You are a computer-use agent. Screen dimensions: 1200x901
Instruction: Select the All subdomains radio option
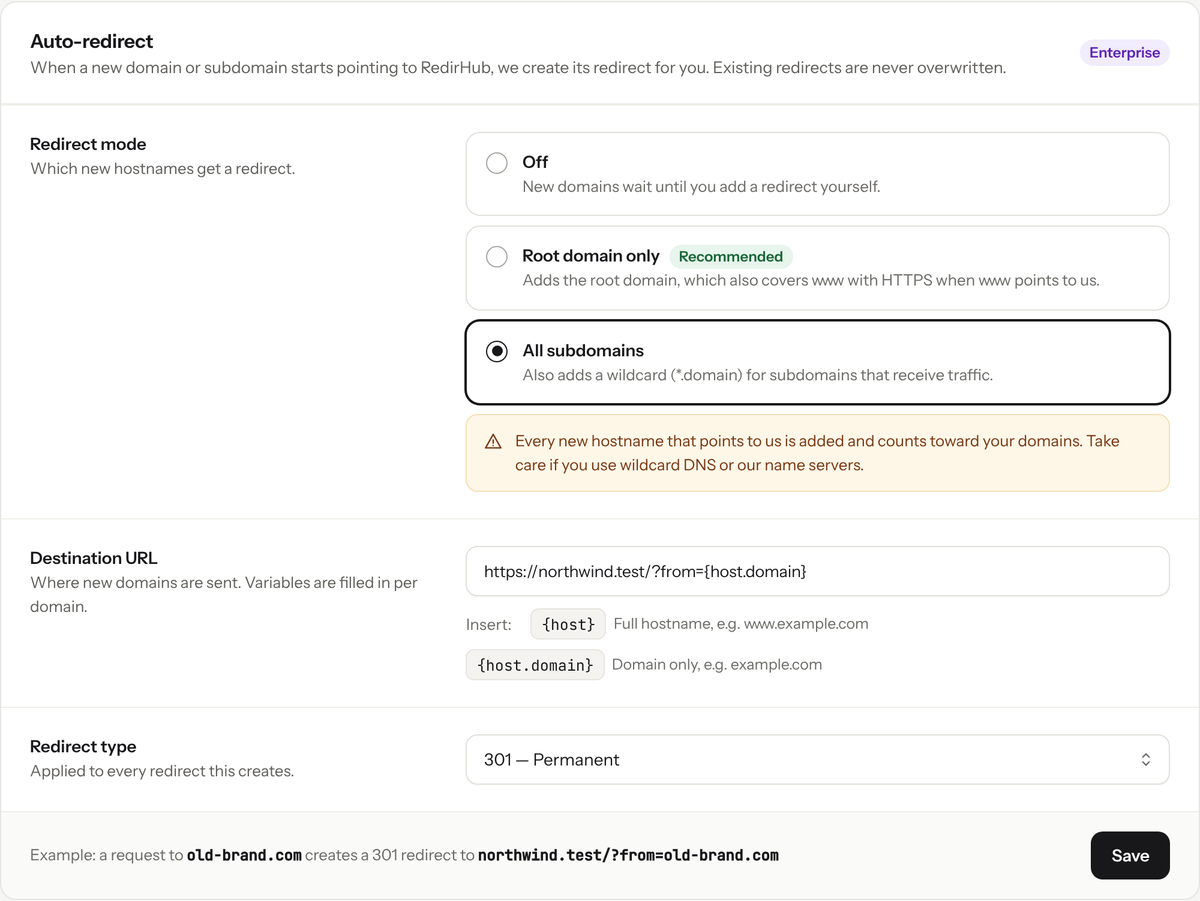[x=497, y=351]
